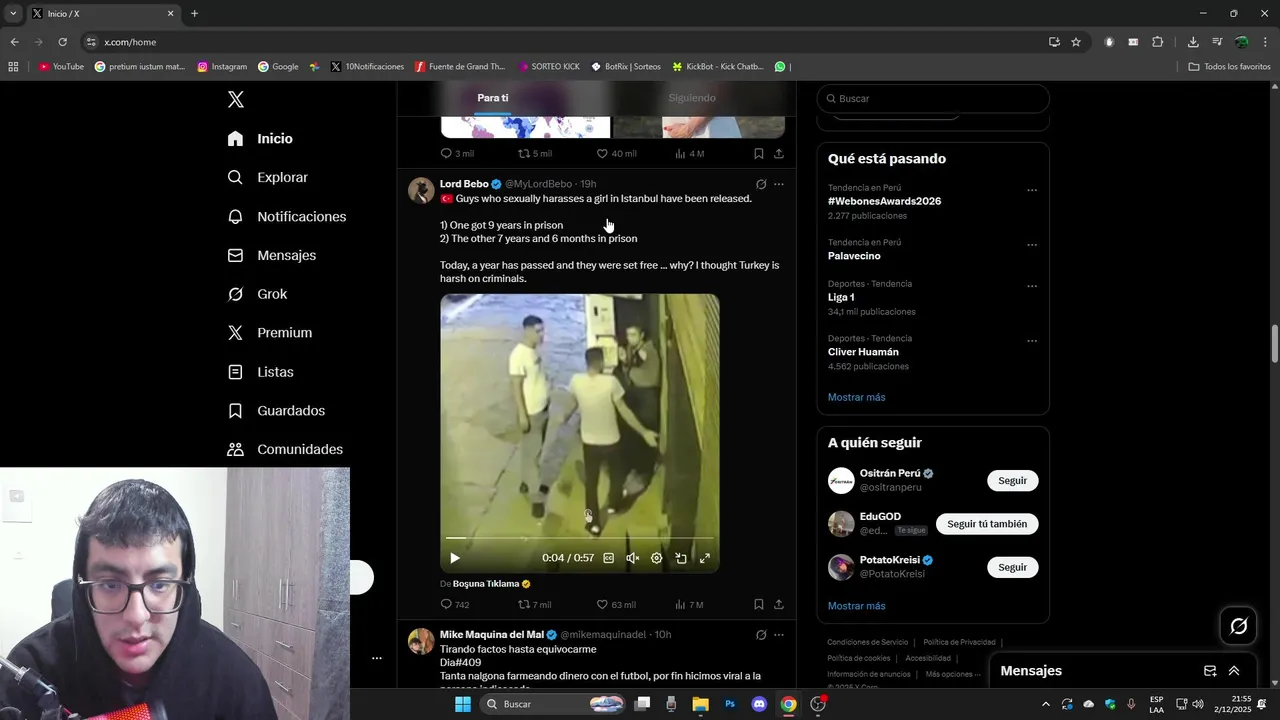Enter video fullscreen mode
This screenshot has height=720, width=1280.
coord(704,558)
